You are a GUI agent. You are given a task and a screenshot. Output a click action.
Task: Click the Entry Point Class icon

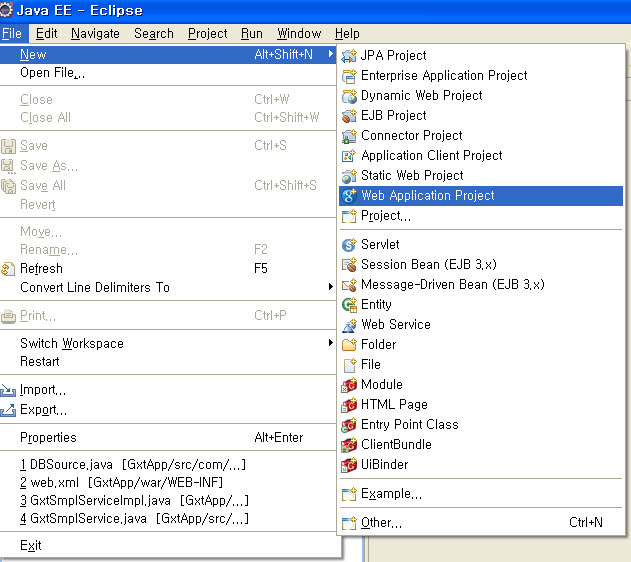pos(349,425)
